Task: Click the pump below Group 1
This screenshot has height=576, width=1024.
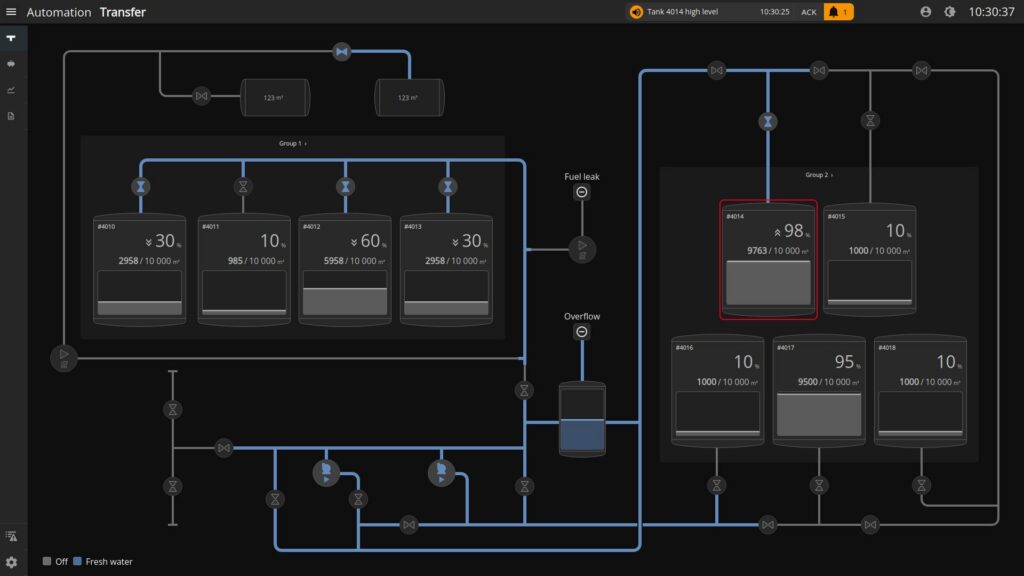Action: (64, 358)
